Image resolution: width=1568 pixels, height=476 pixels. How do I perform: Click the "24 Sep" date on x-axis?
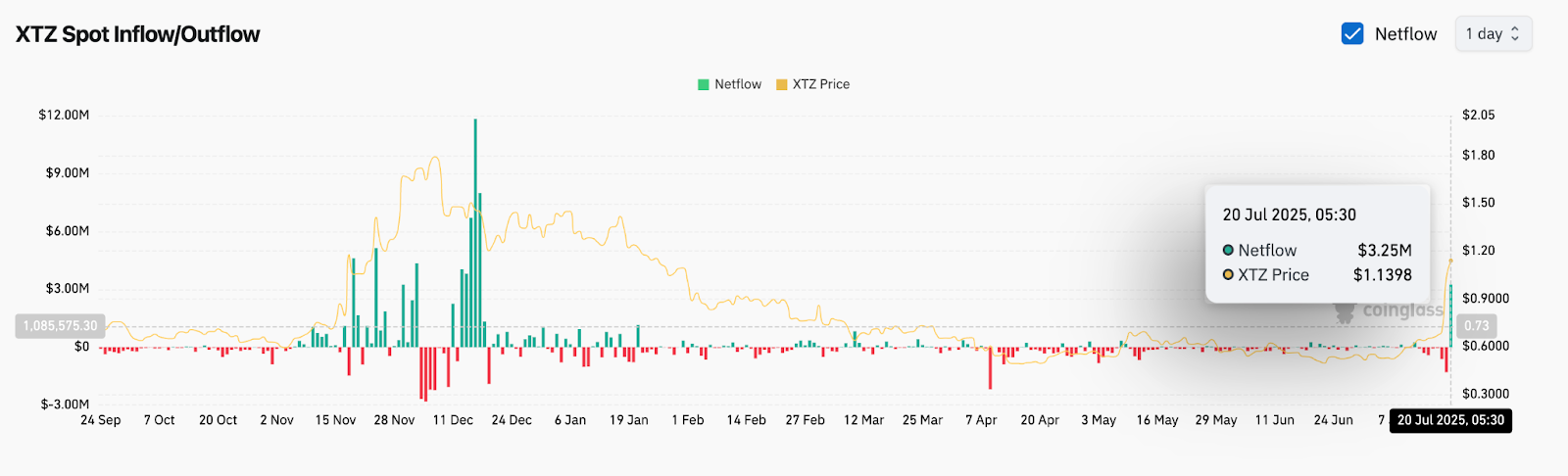pos(101,420)
